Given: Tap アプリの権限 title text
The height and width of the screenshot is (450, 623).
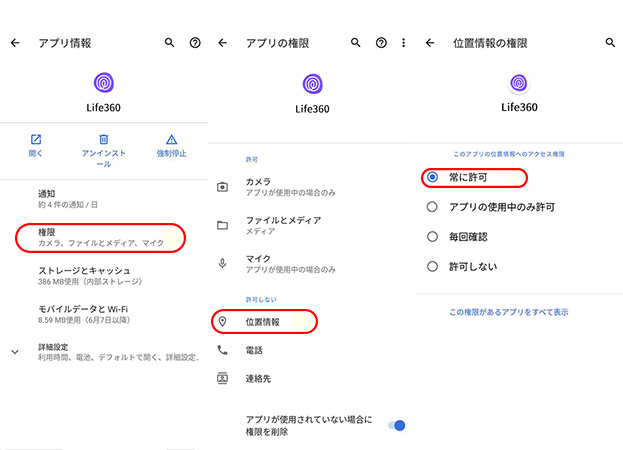Looking at the screenshot, I should 277,43.
